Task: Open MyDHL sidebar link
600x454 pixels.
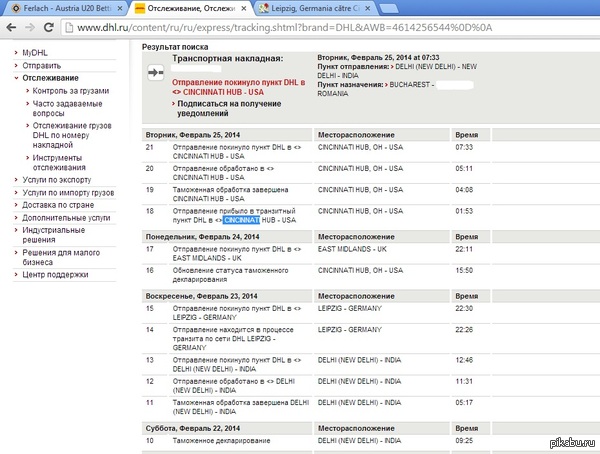Action: tap(35, 53)
